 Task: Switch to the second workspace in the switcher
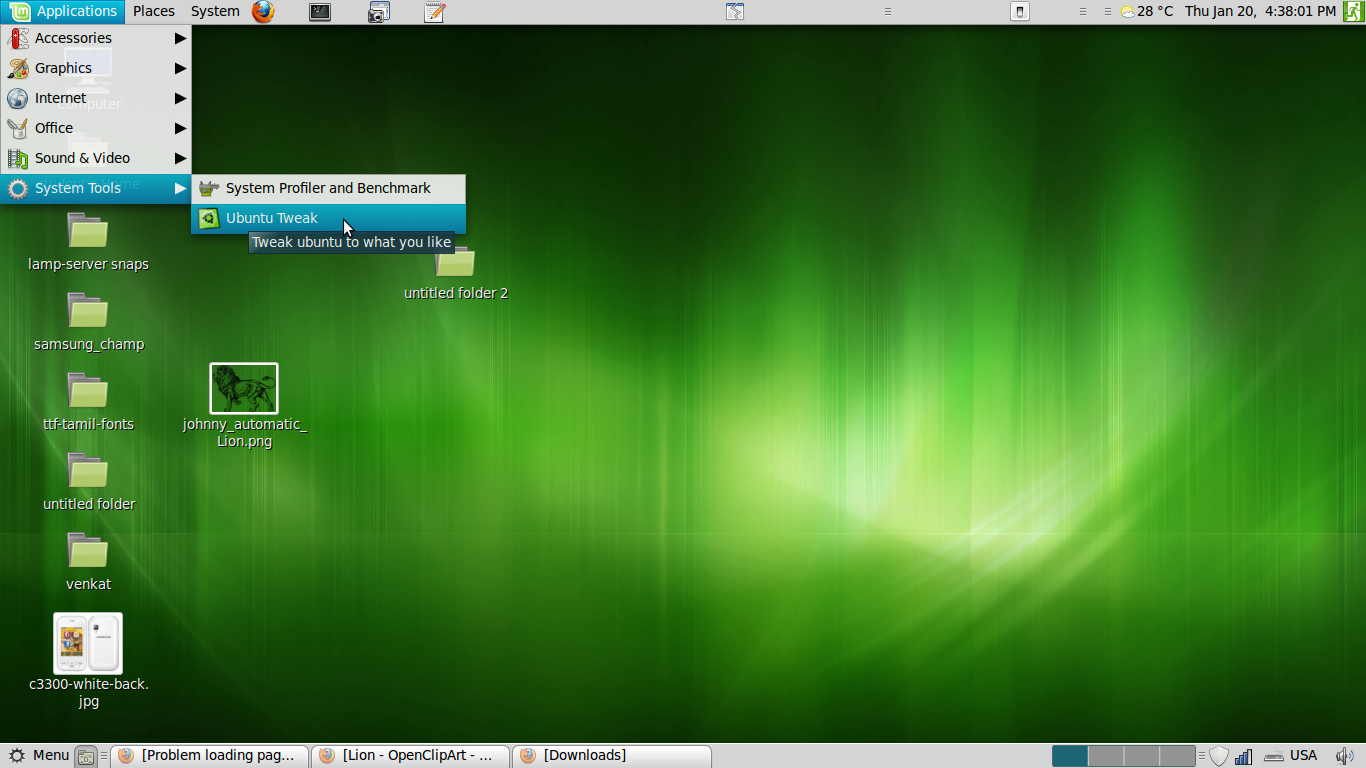coord(1105,755)
